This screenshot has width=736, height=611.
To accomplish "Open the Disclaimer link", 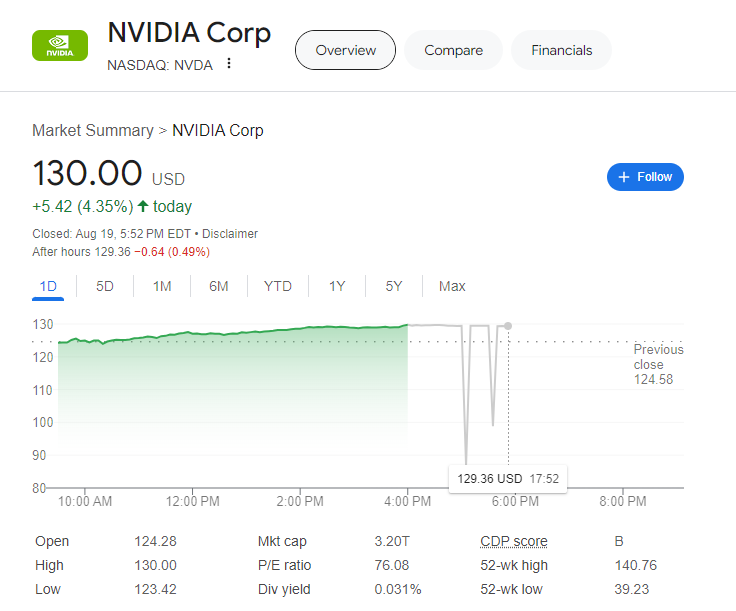I will pos(230,234).
